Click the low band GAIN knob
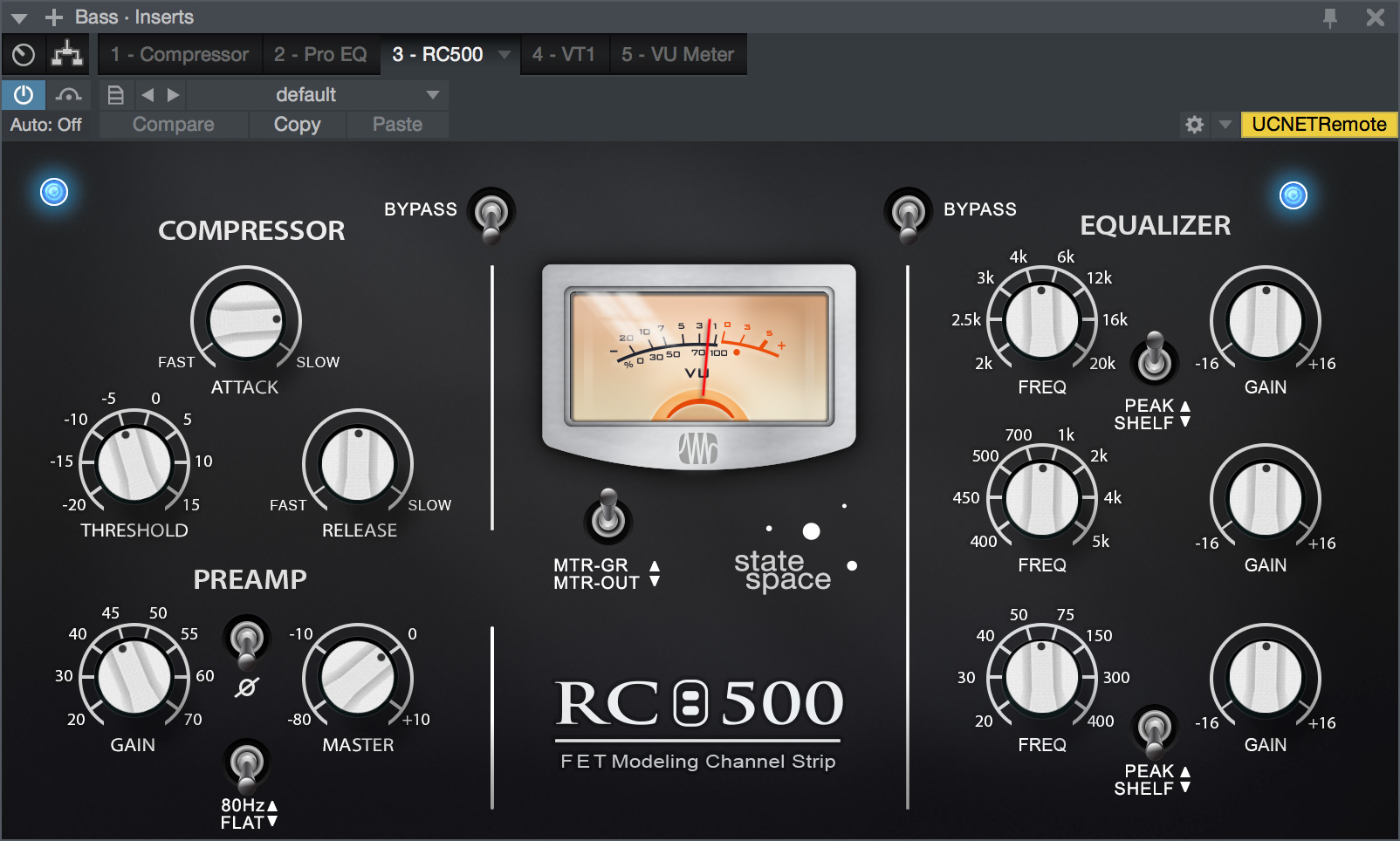This screenshot has width=1400, height=841. pos(1266,677)
